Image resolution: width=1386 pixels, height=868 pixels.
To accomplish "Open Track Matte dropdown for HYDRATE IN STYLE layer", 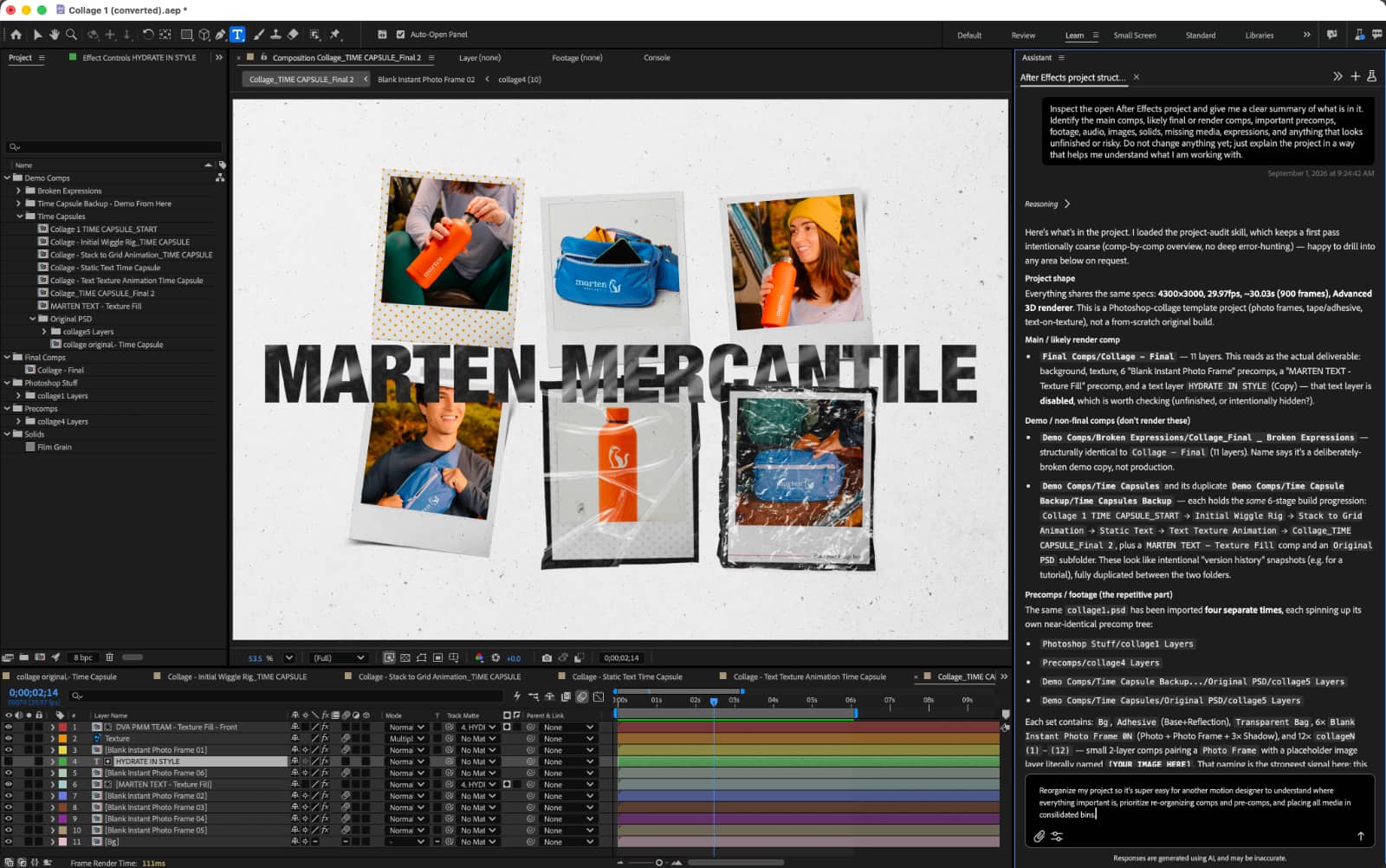I will click(477, 761).
